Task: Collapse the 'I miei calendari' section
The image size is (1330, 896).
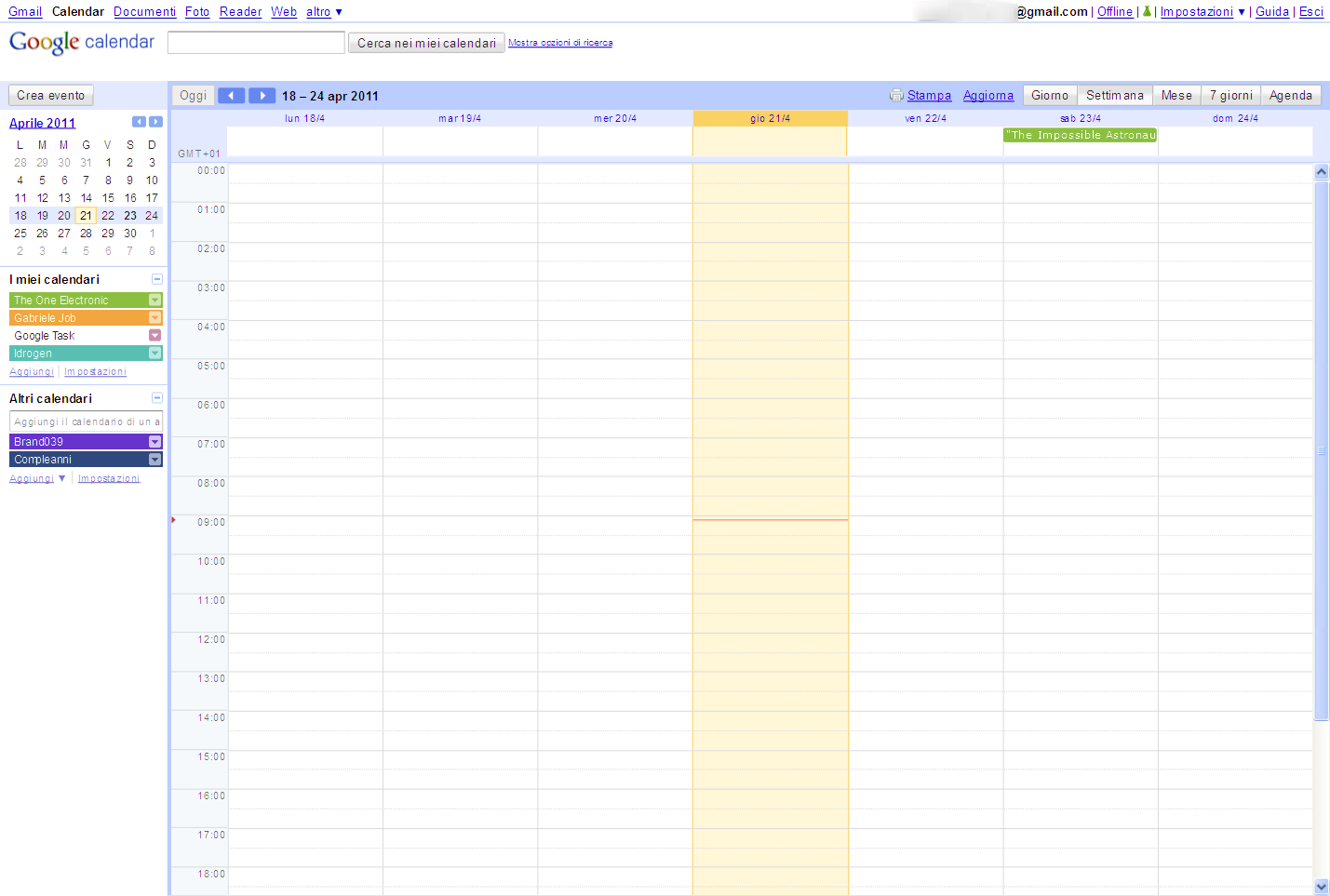Action: click(157, 278)
